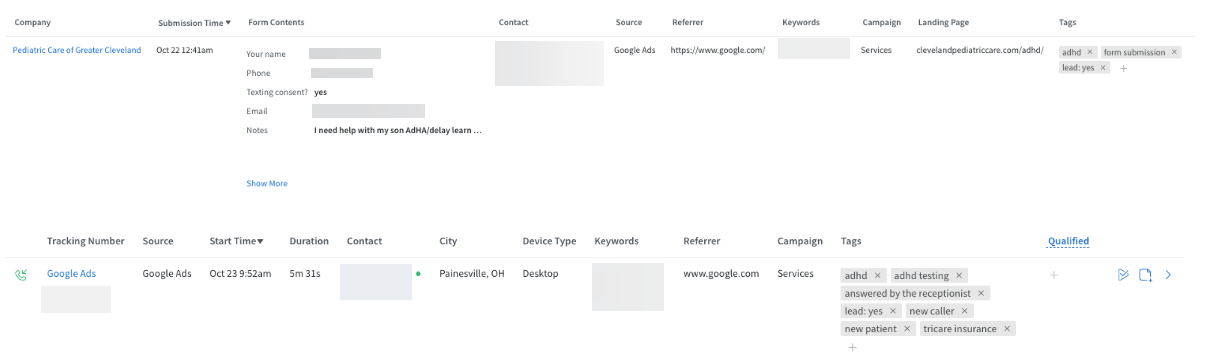Add a new tag below tricare insurance
This screenshot has width=1212, height=364.
click(852, 347)
